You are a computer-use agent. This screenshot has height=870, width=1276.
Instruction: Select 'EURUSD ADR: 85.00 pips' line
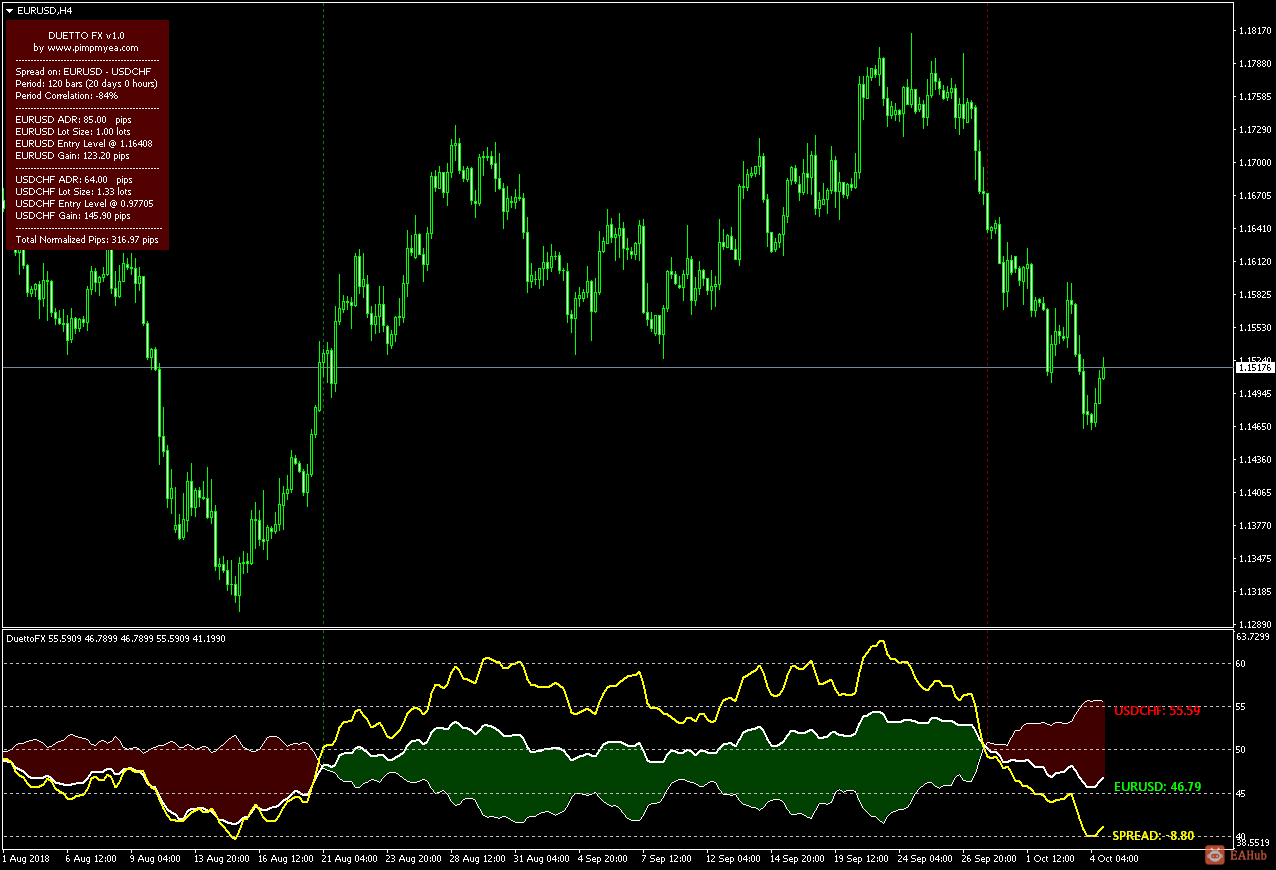tap(74, 120)
